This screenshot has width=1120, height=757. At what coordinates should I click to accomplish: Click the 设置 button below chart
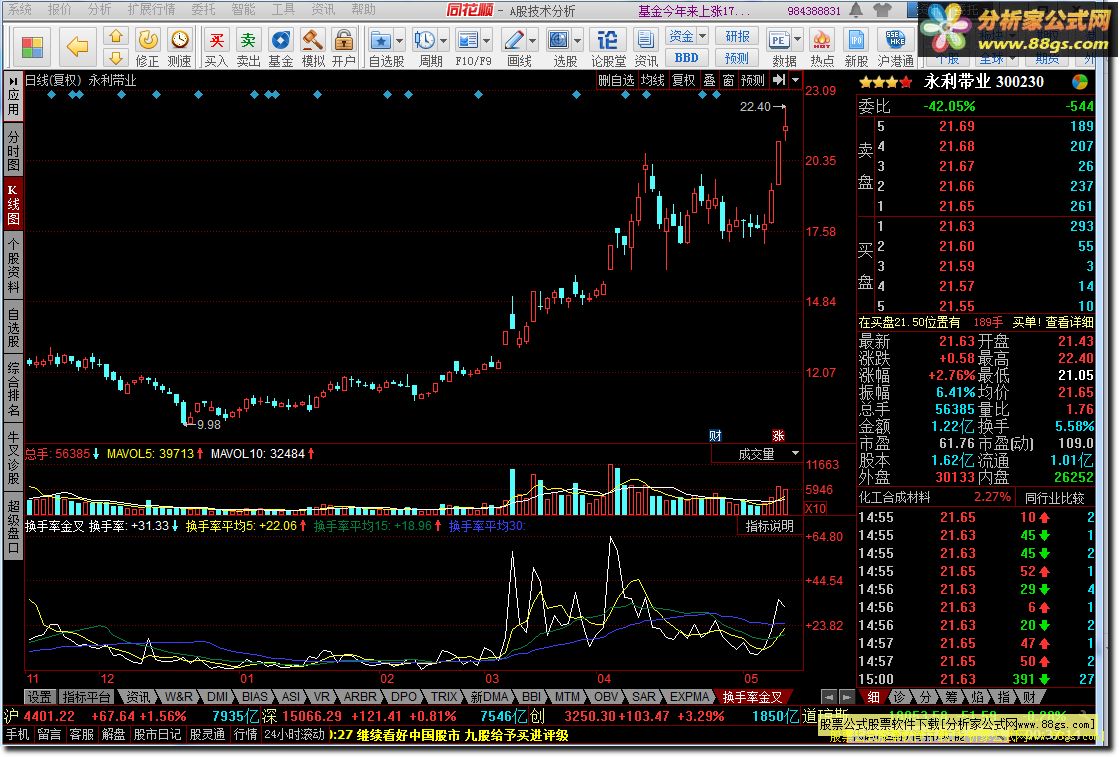(39, 696)
